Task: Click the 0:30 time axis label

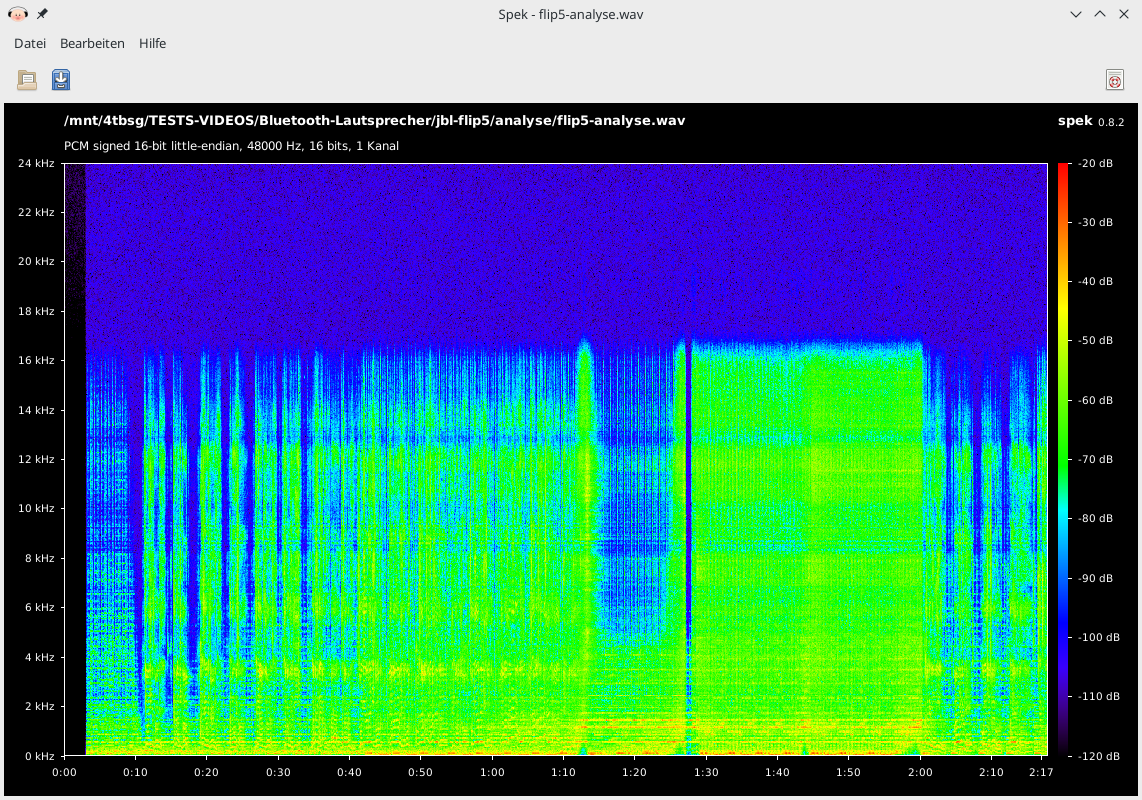Action: tap(278, 772)
